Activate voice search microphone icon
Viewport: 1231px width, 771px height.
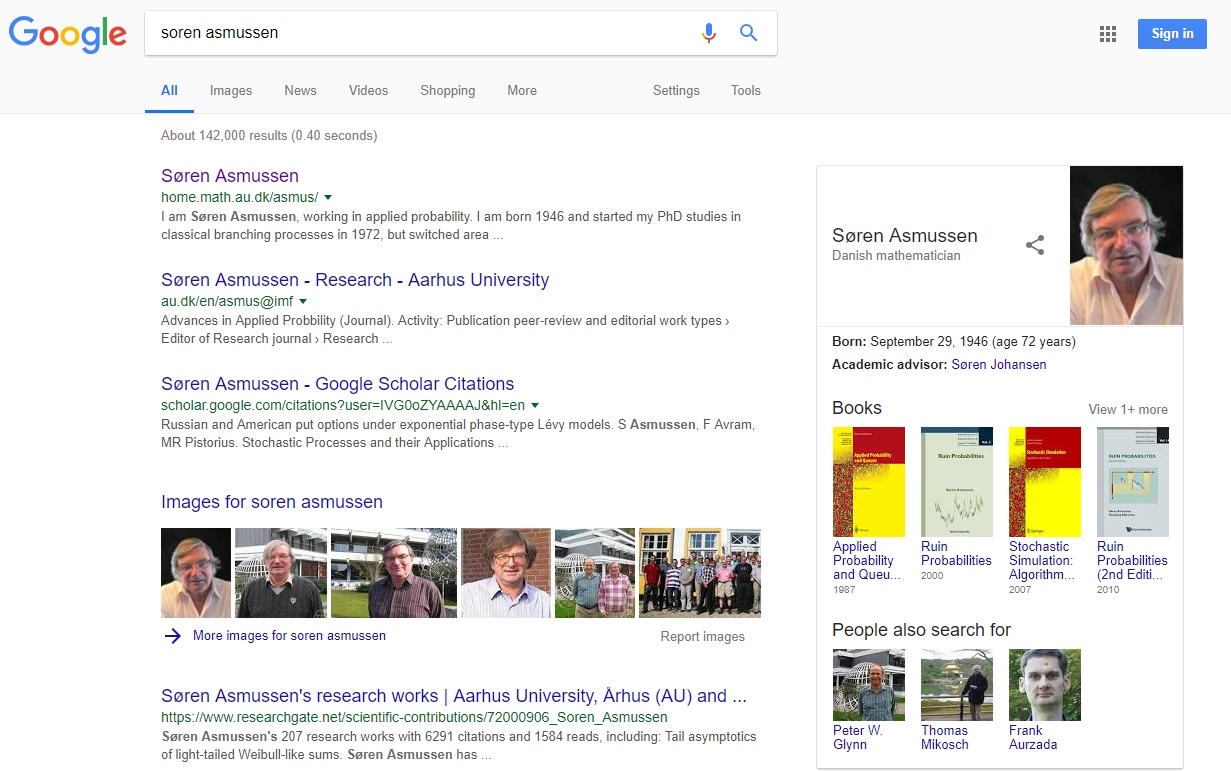[x=709, y=33]
